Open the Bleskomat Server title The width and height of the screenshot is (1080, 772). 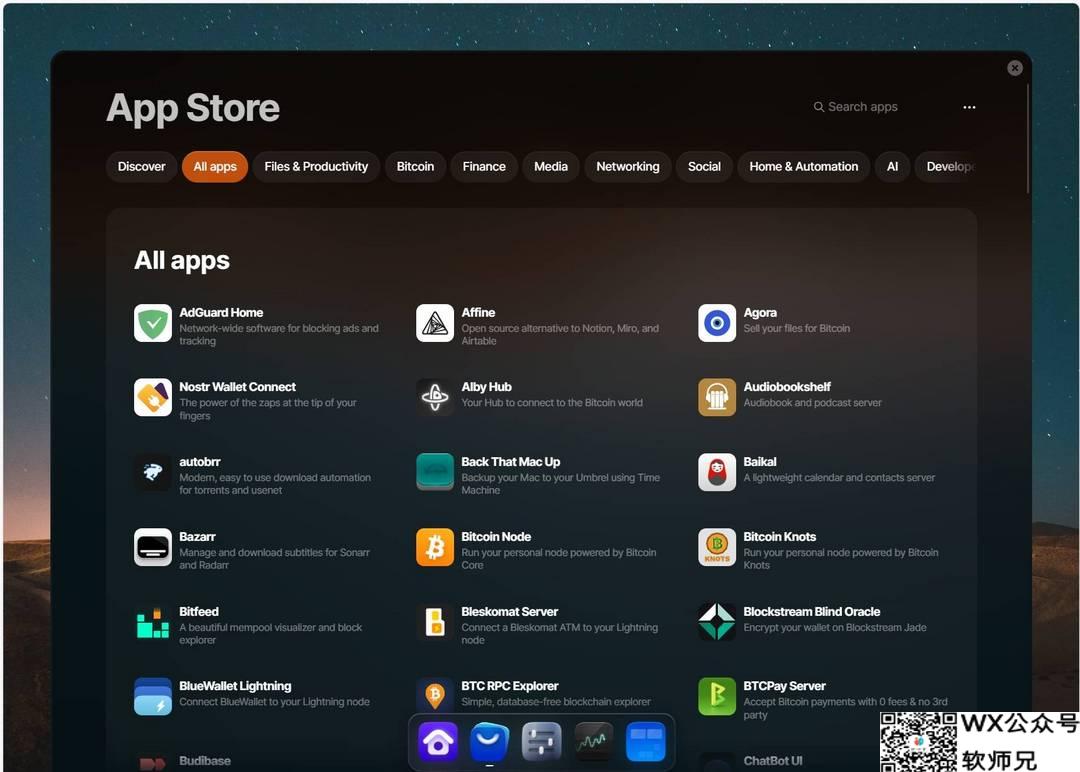(510, 612)
